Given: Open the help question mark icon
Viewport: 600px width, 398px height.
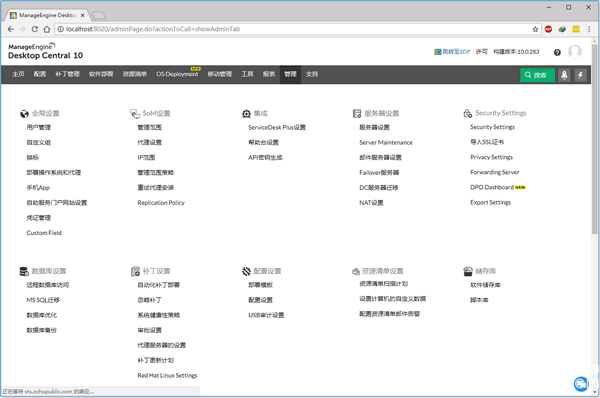Looking at the screenshot, I should (557, 52).
